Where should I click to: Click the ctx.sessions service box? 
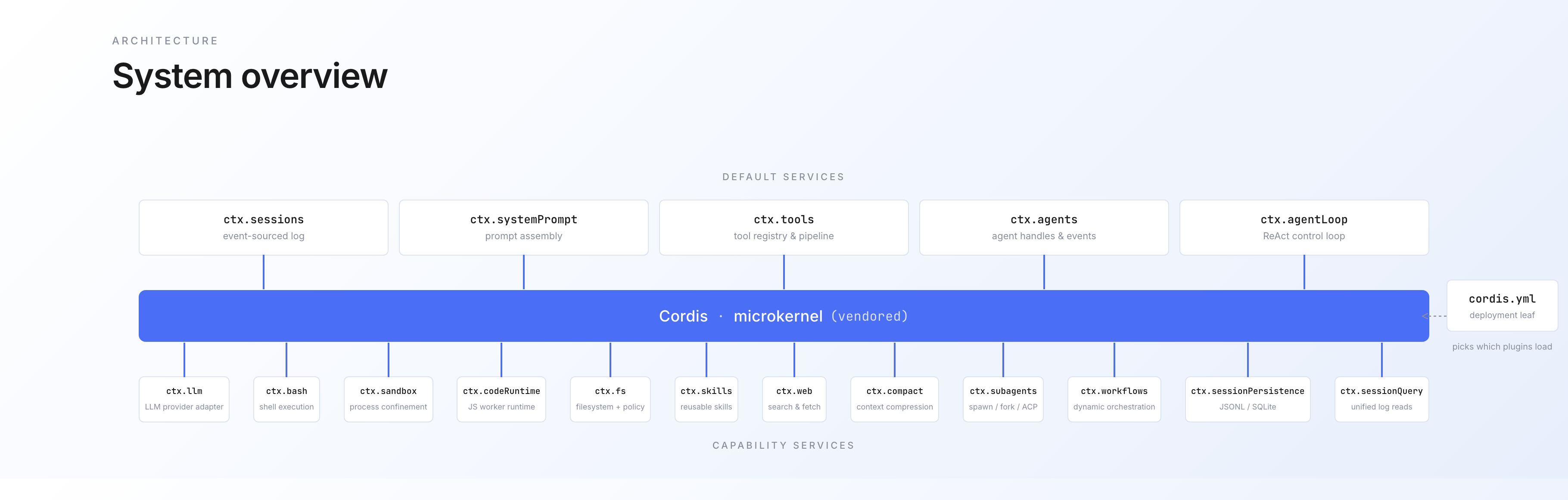point(263,227)
